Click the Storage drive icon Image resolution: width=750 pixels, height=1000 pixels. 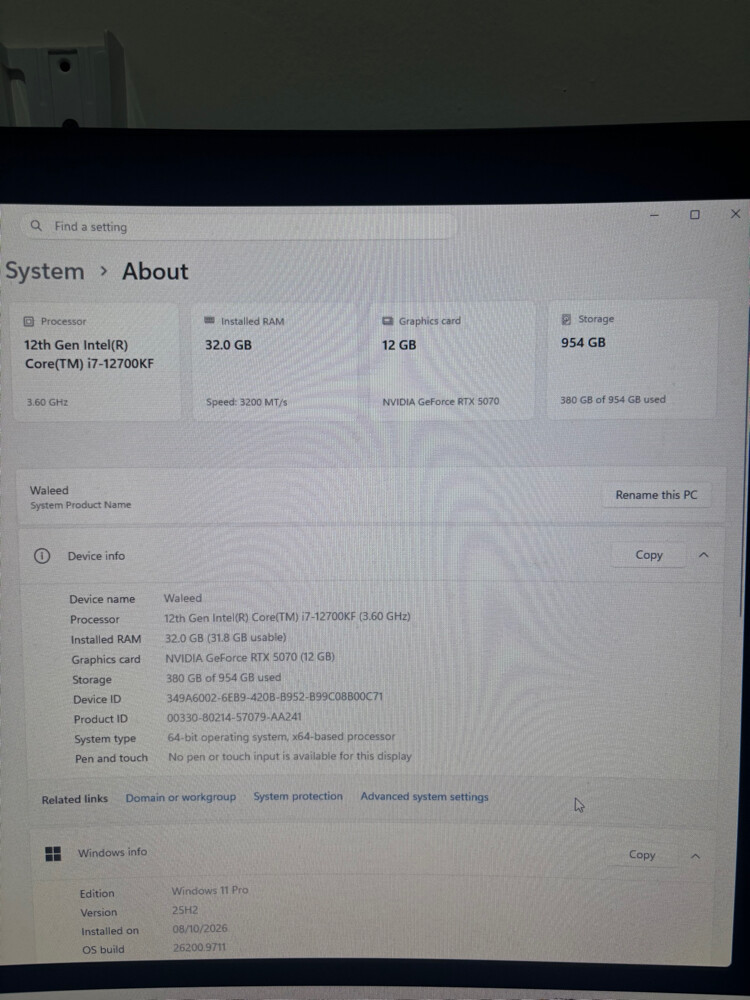pyautogui.click(x=566, y=319)
